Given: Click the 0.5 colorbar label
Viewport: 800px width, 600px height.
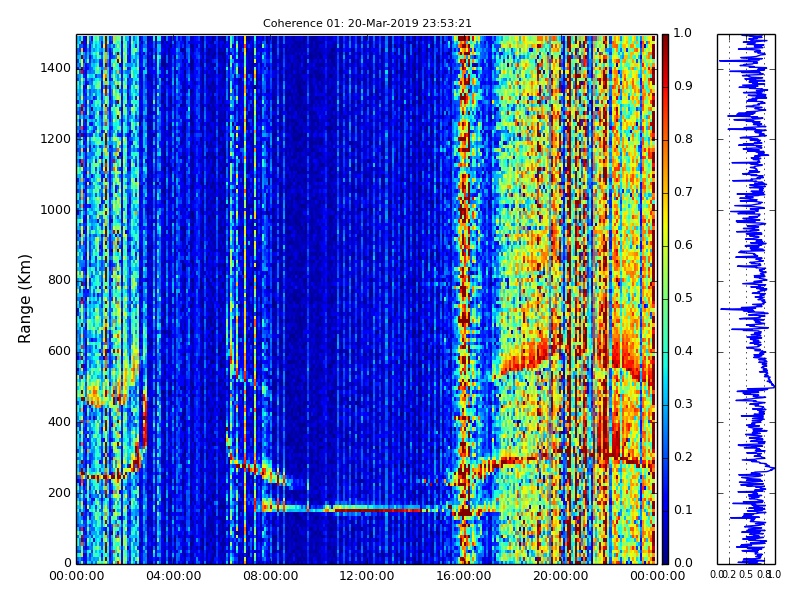Looking at the screenshot, I should [x=683, y=298].
